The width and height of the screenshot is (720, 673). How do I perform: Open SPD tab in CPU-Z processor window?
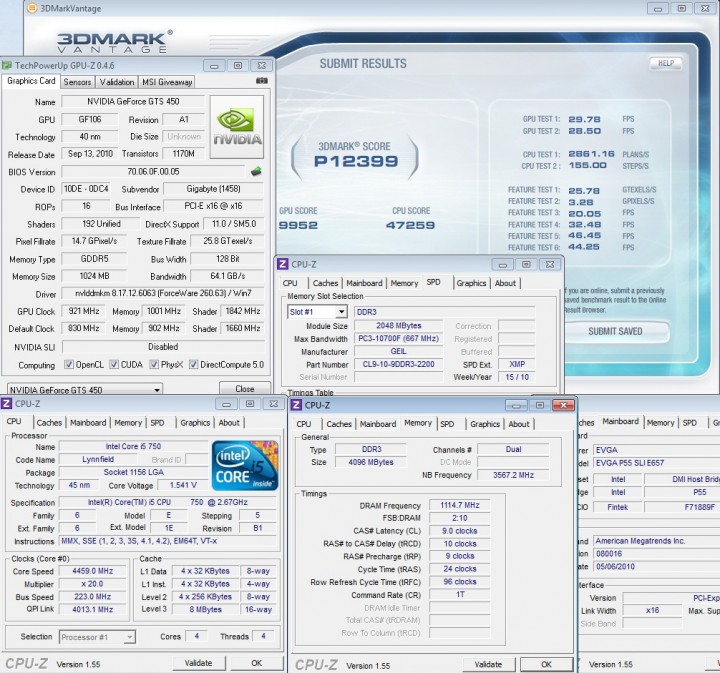pos(158,423)
